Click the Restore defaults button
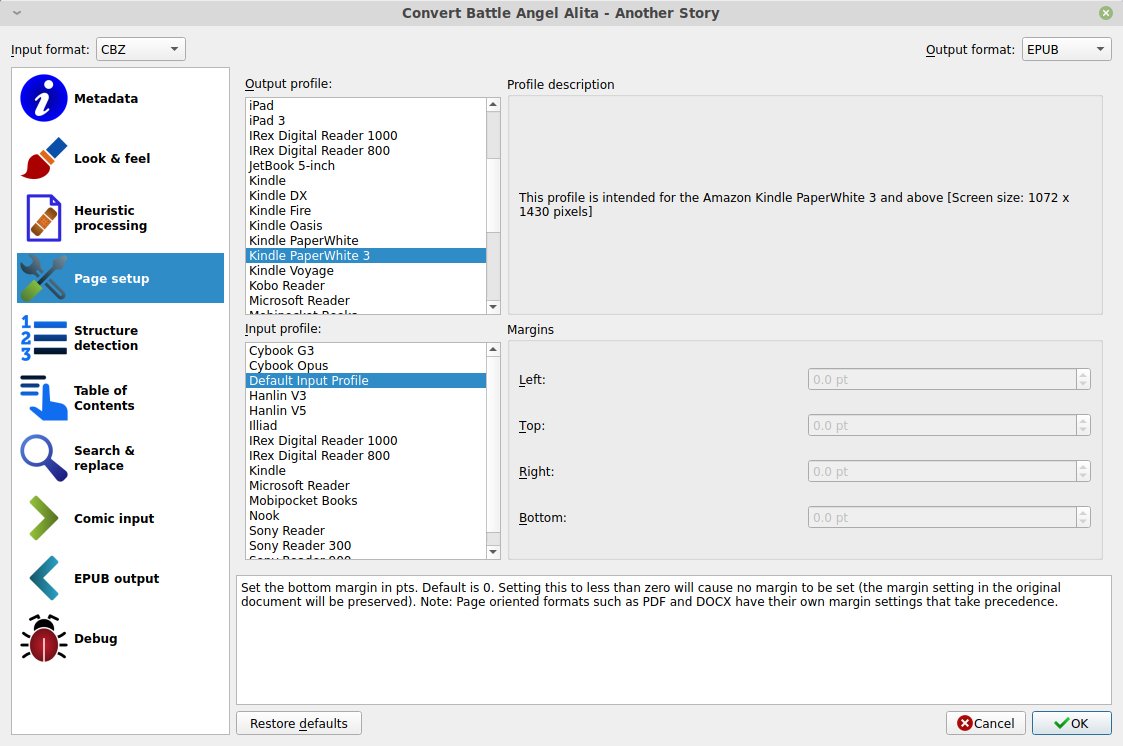 pyautogui.click(x=299, y=723)
